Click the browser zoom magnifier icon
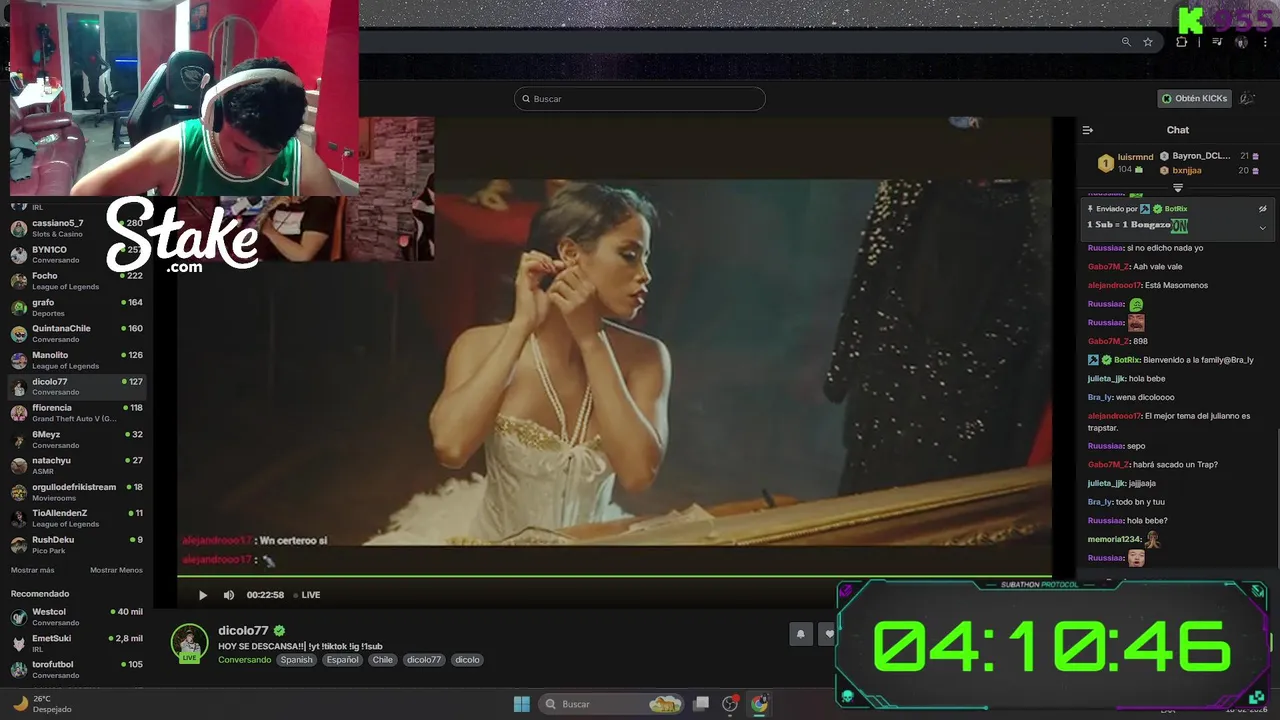This screenshot has height=720, width=1280. click(x=1126, y=42)
